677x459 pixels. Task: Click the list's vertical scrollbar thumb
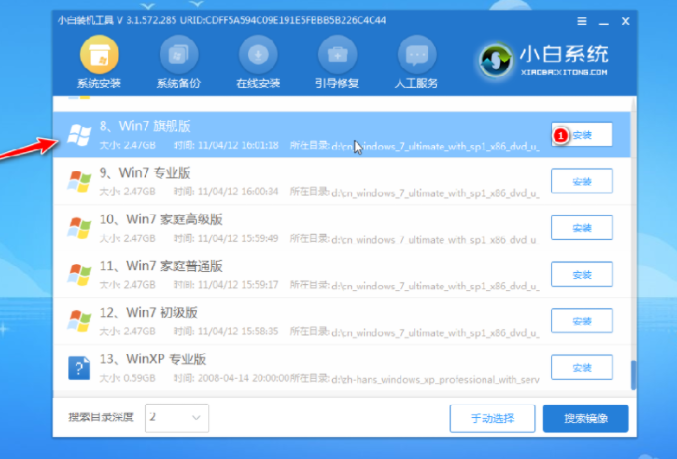click(633, 375)
